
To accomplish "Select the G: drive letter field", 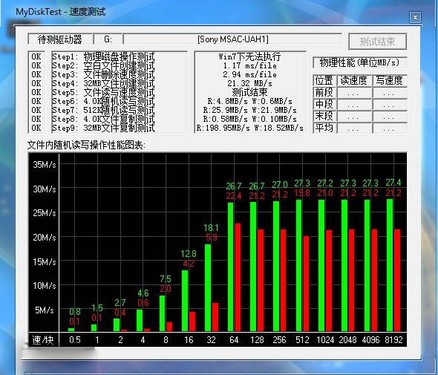I will [108, 39].
